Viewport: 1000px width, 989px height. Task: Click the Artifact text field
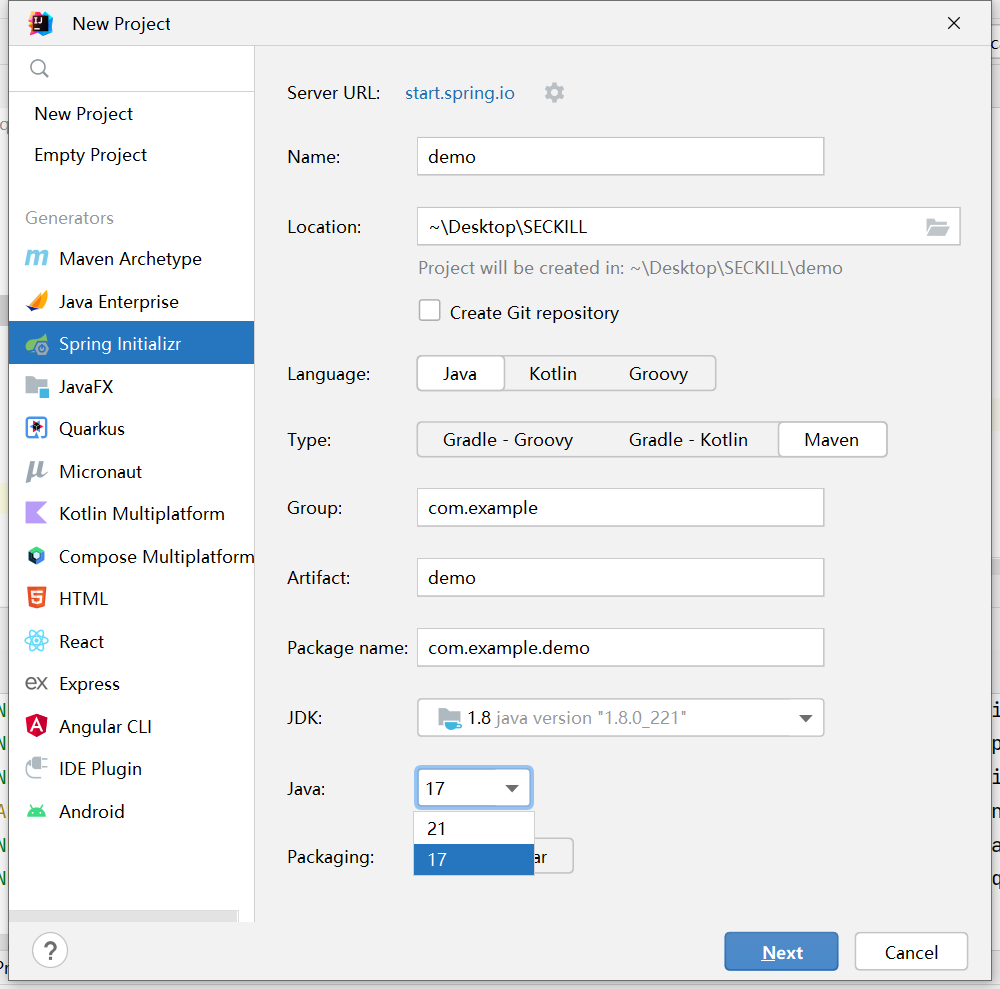620,578
